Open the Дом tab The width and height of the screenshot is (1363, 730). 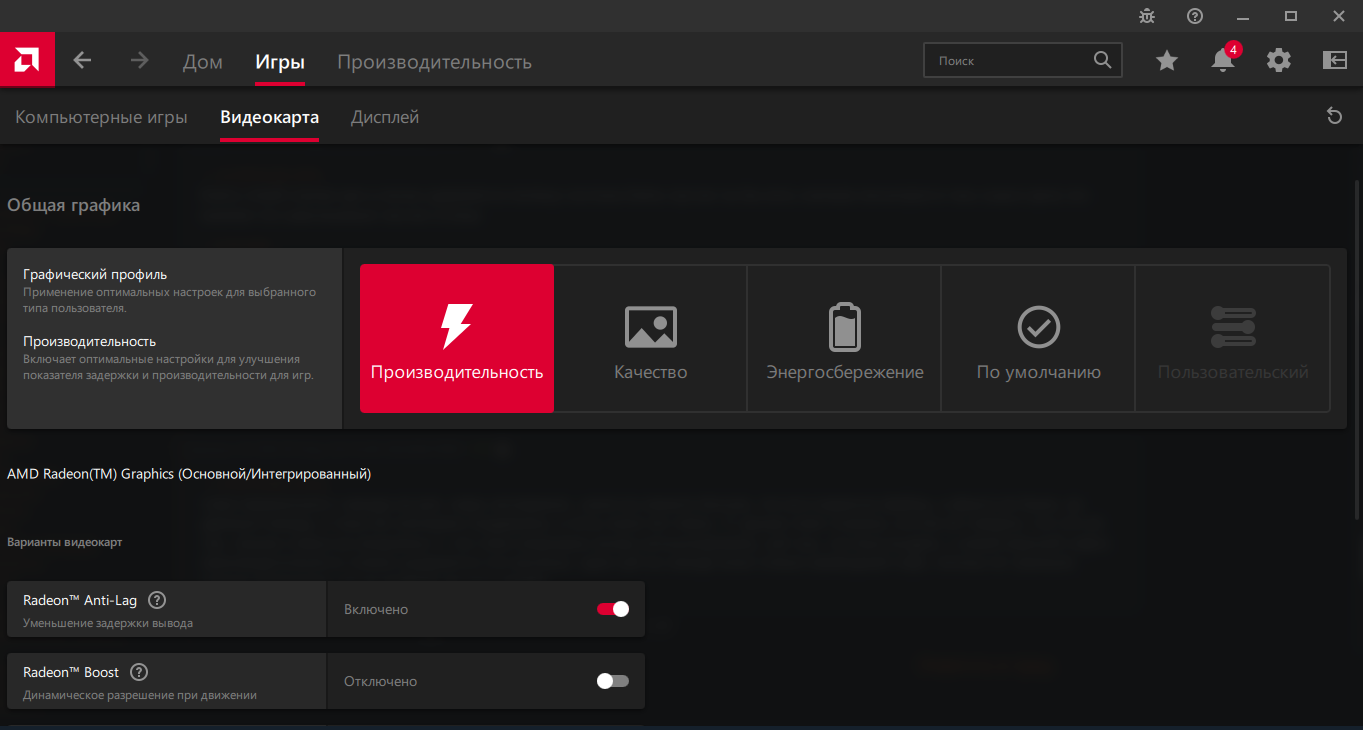coord(203,62)
